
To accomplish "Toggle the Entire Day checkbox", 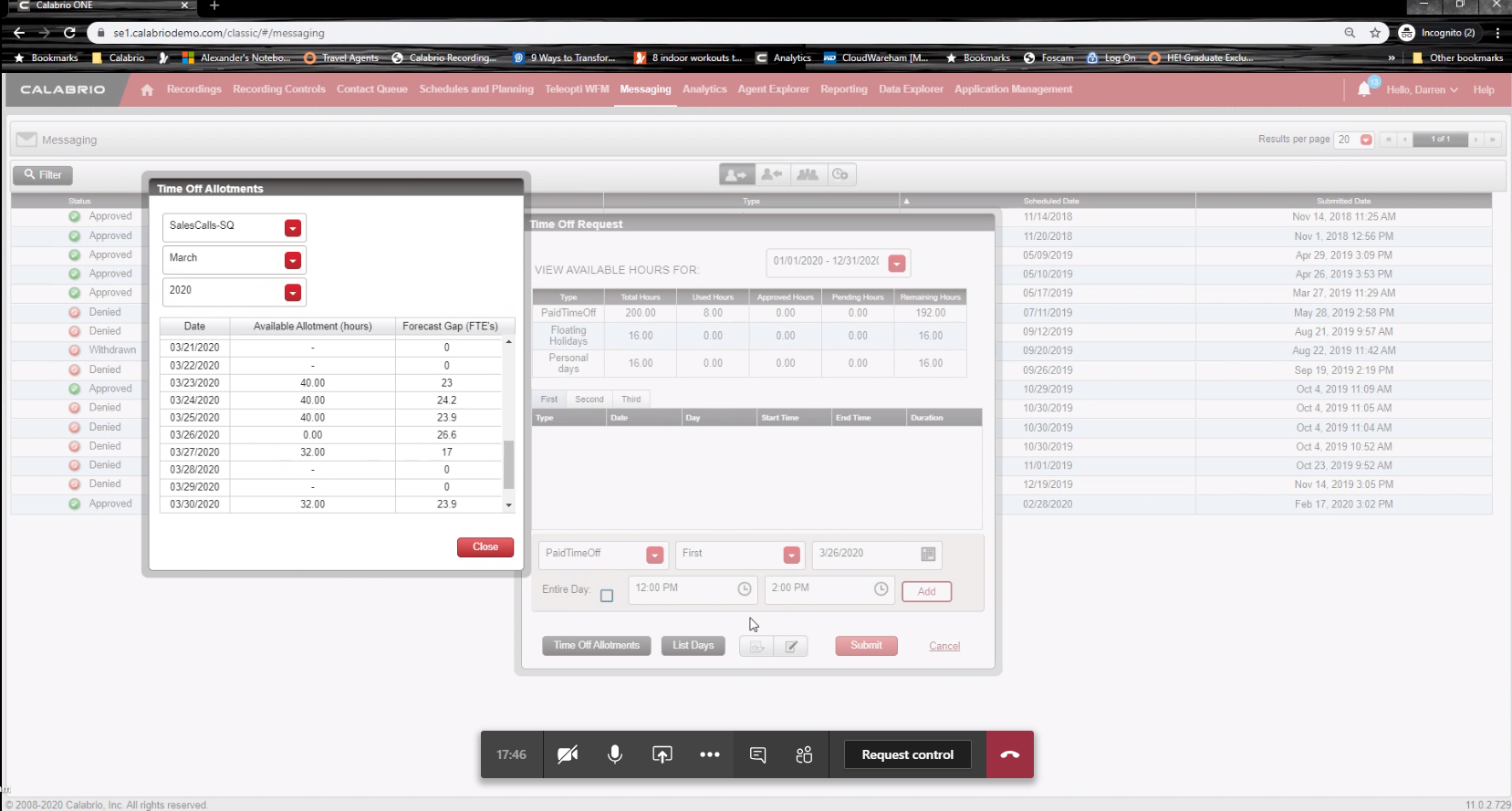I will coord(607,596).
